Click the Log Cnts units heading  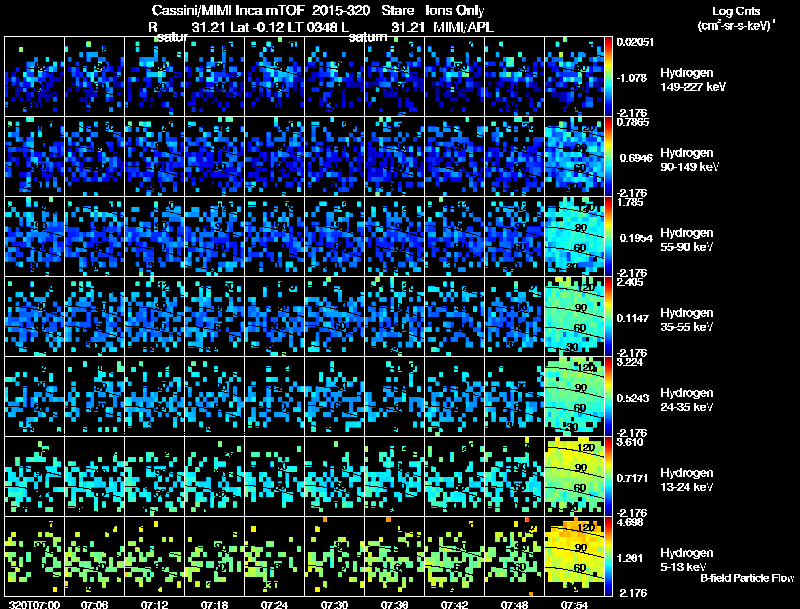(x=736, y=11)
